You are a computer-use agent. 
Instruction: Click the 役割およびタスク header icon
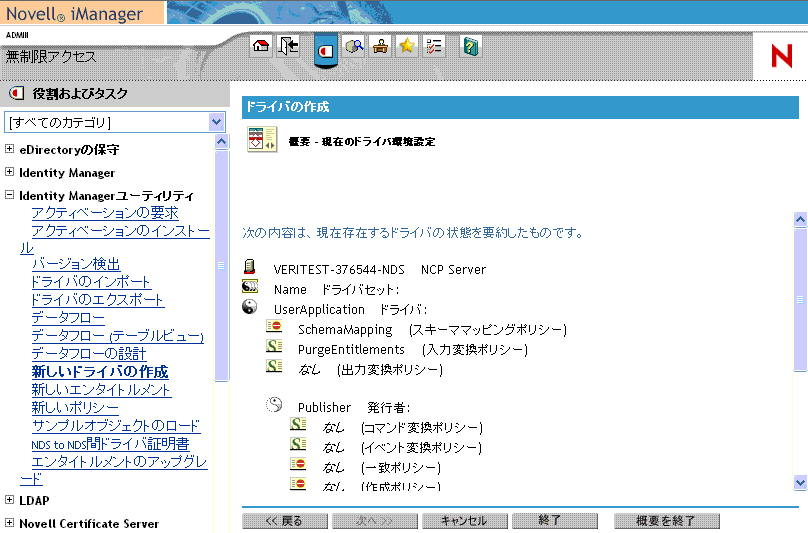(x=16, y=93)
